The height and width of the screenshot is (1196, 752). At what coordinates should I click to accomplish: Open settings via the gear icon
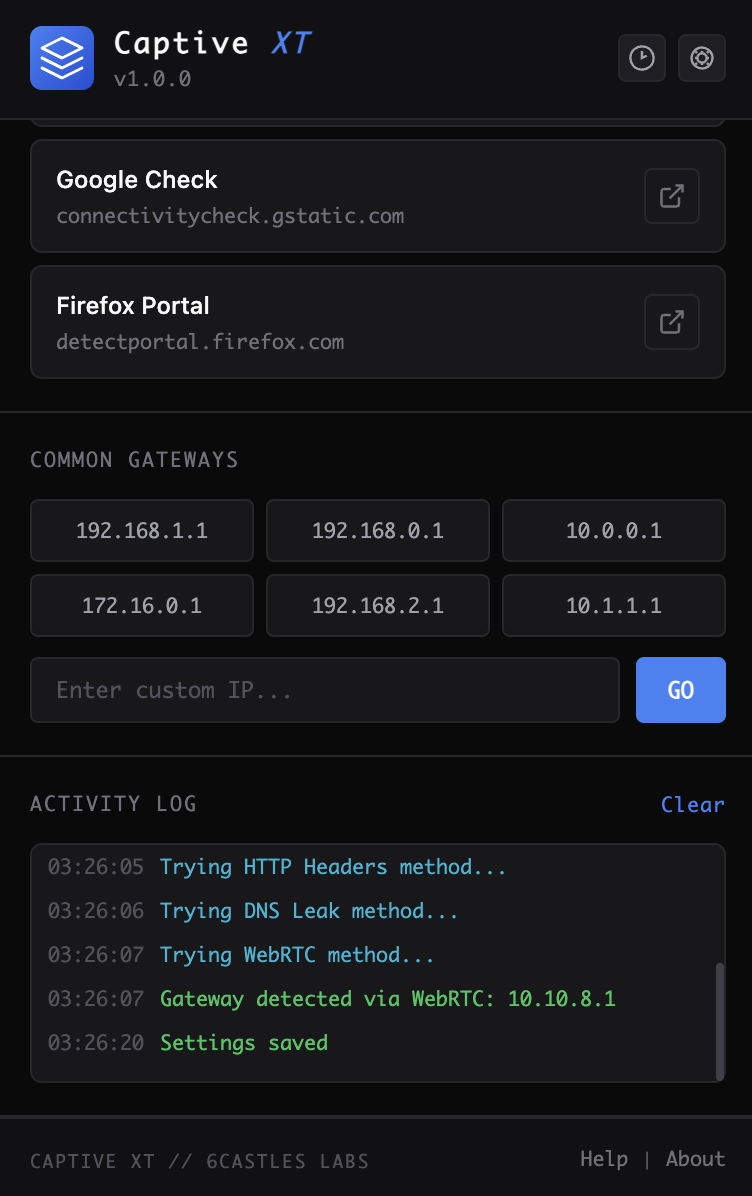[x=701, y=58]
